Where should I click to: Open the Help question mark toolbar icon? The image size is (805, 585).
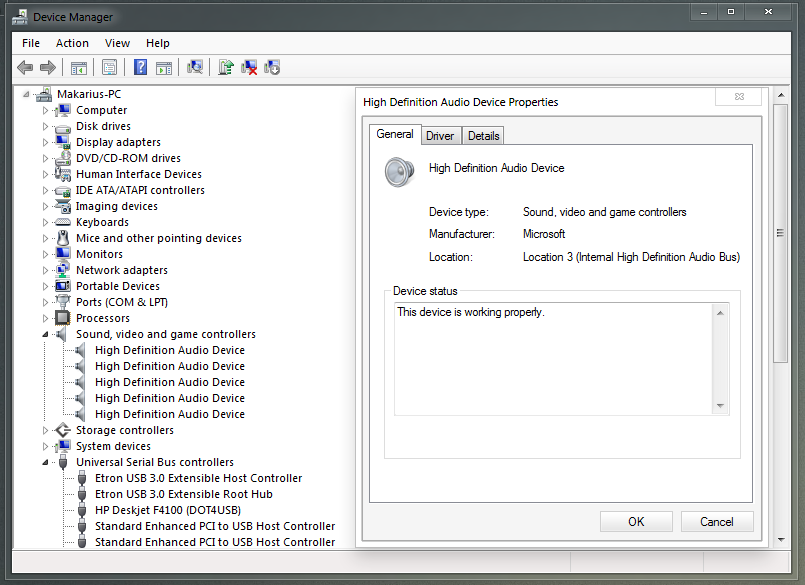coord(140,67)
